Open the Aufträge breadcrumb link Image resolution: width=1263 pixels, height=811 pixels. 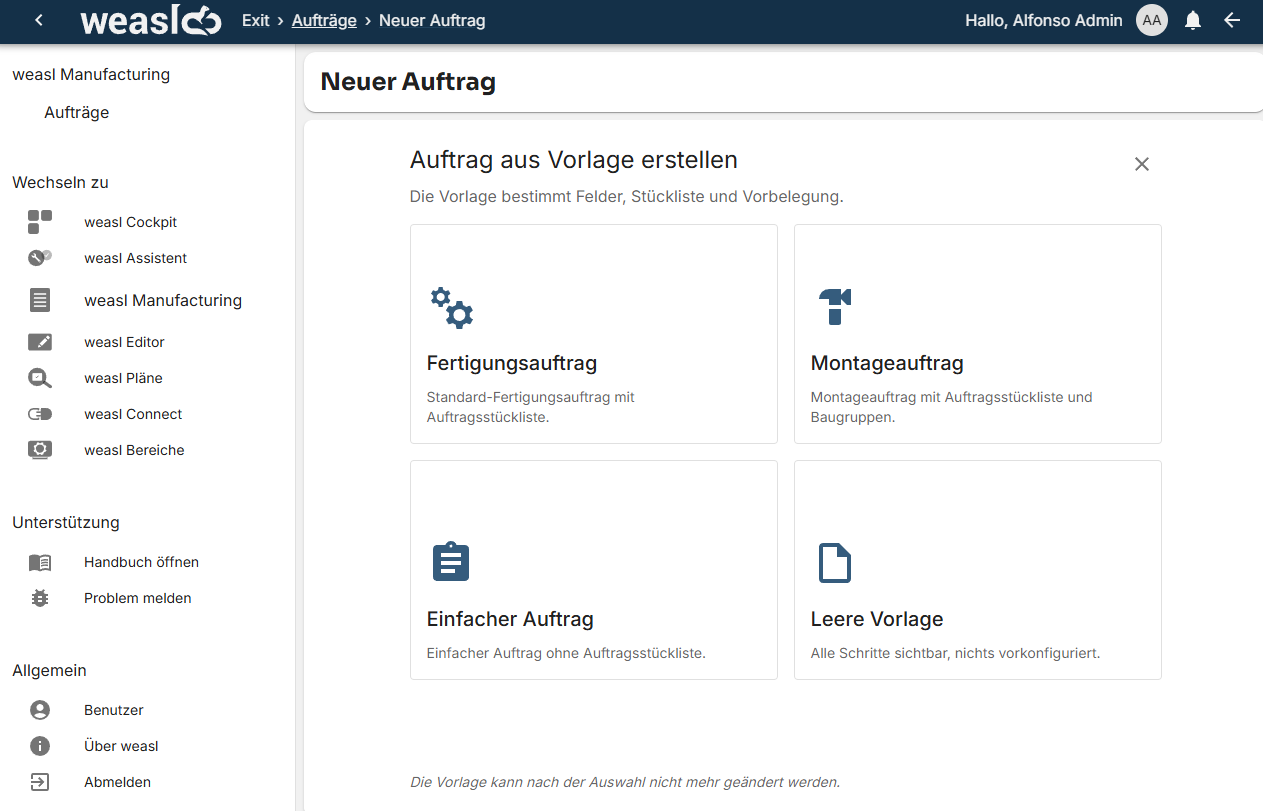point(324,20)
